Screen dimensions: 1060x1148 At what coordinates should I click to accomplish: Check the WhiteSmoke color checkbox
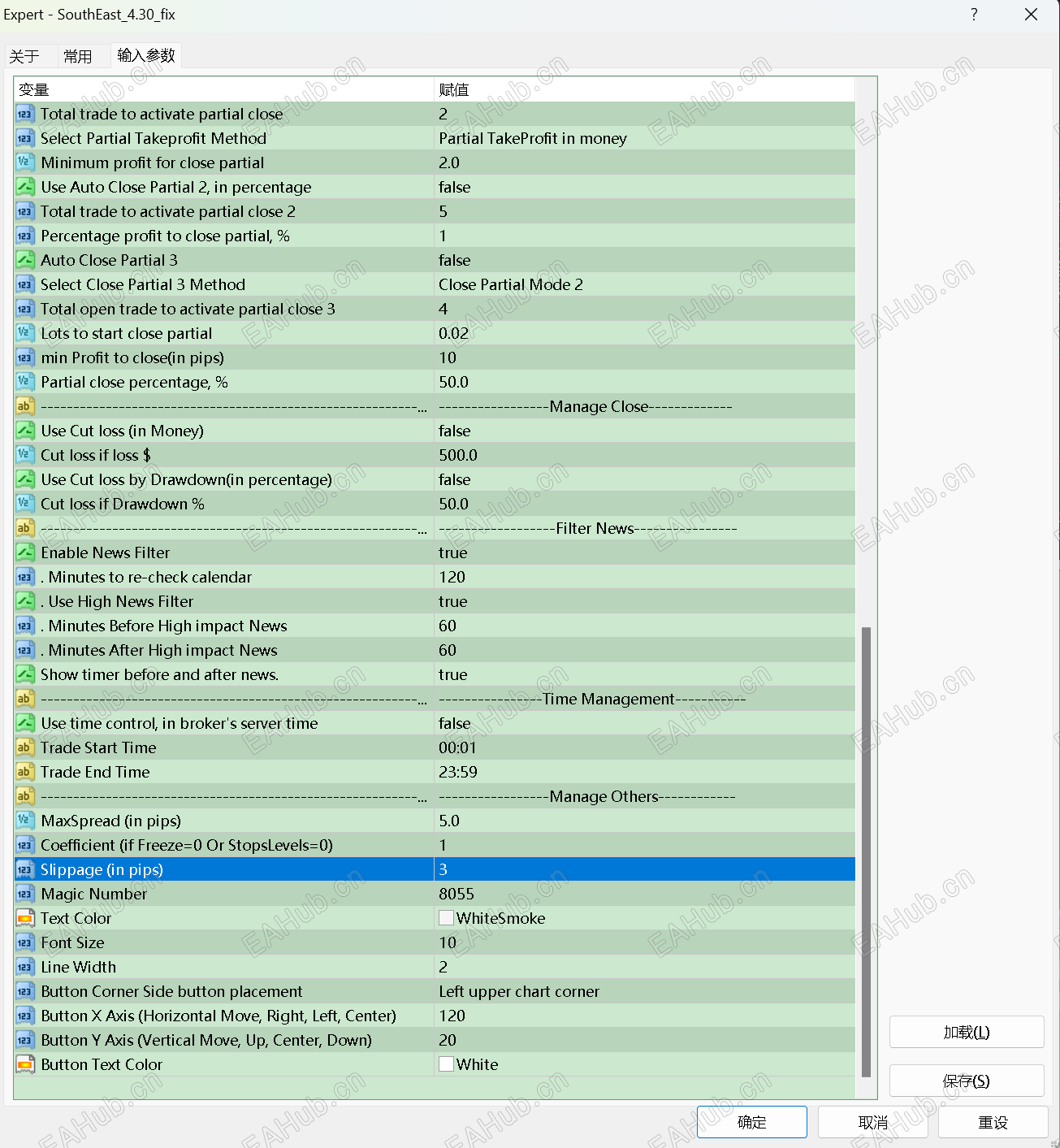(x=446, y=917)
